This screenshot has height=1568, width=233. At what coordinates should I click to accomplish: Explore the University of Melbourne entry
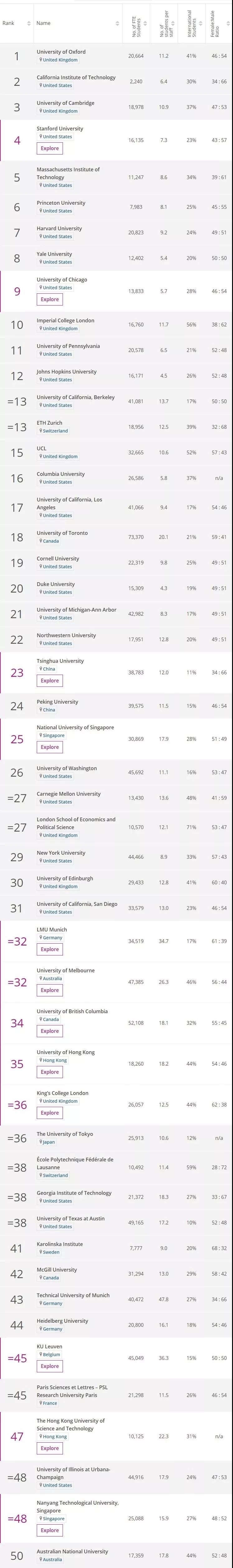pyautogui.click(x=50, y=990)
